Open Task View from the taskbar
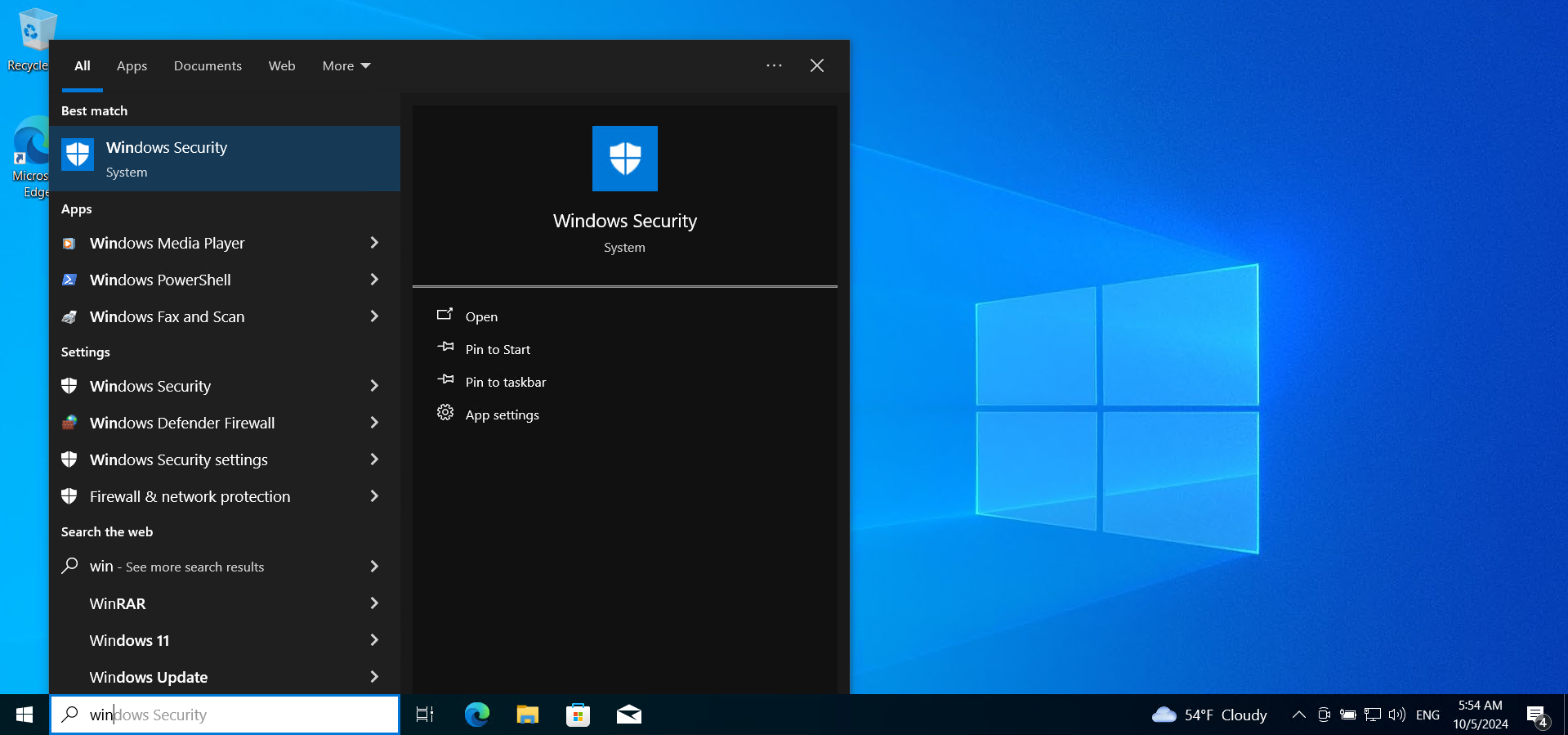Image resolution: width=1568 pixels, height=735 pixels. click(425, 715)
